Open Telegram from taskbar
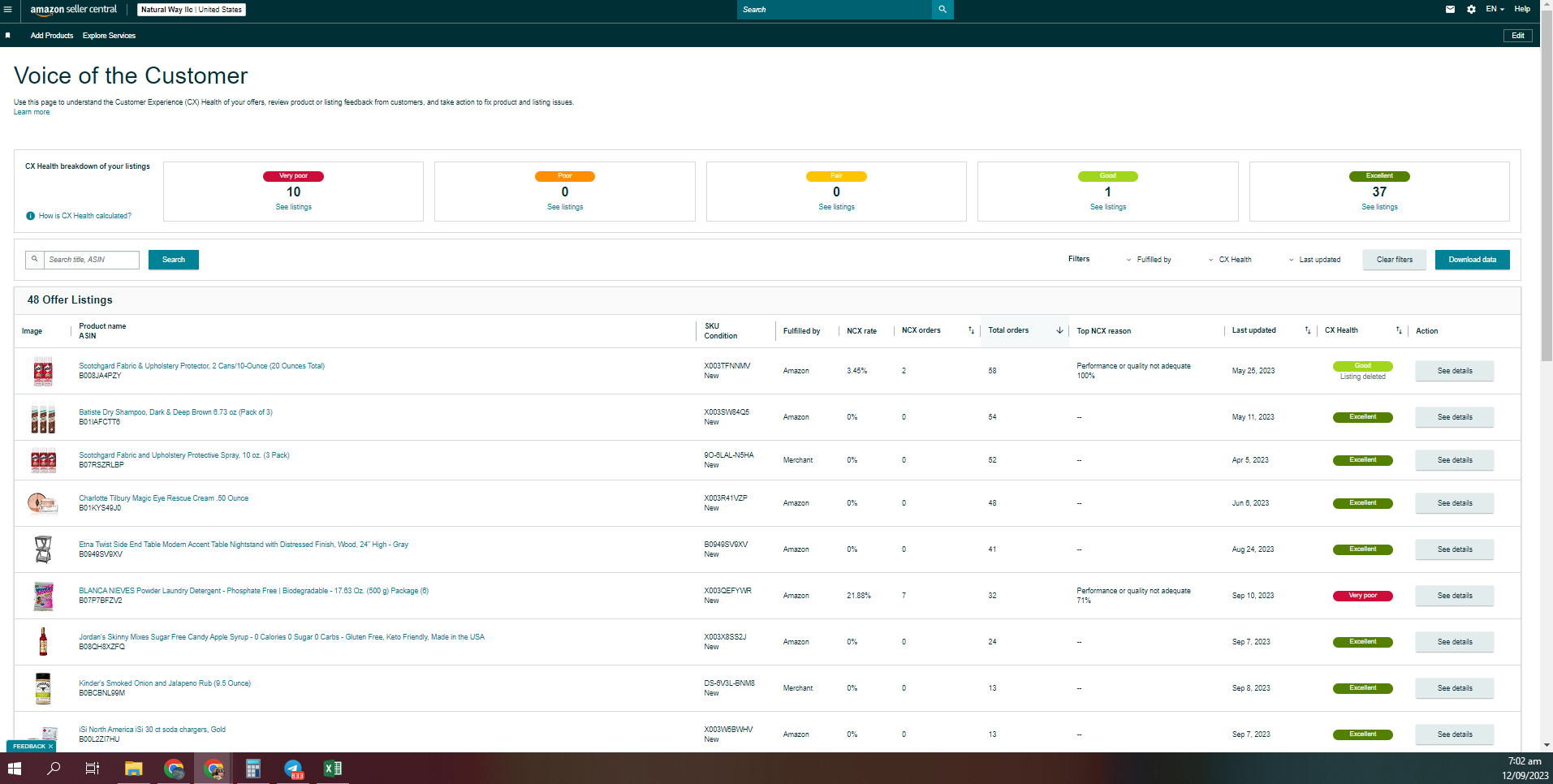 click(293, 768)
